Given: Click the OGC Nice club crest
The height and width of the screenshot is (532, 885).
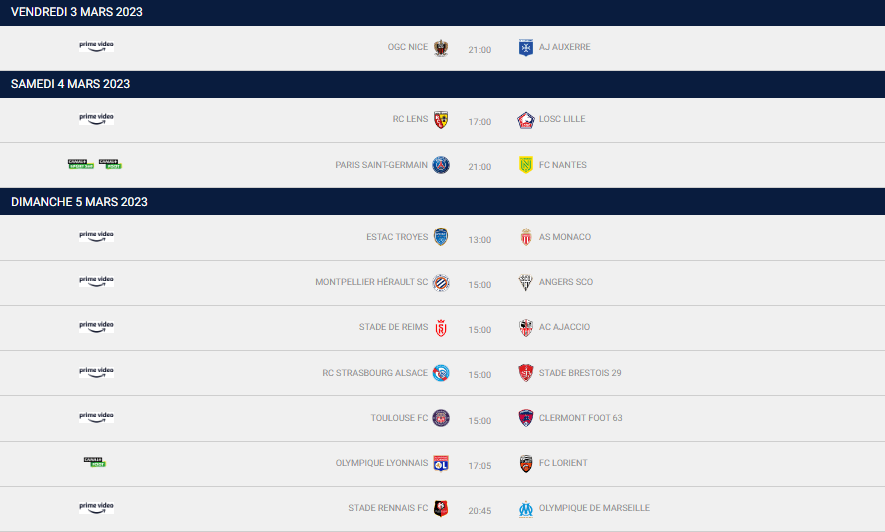Looking at the screenshot, I should [x=441, y=48].
